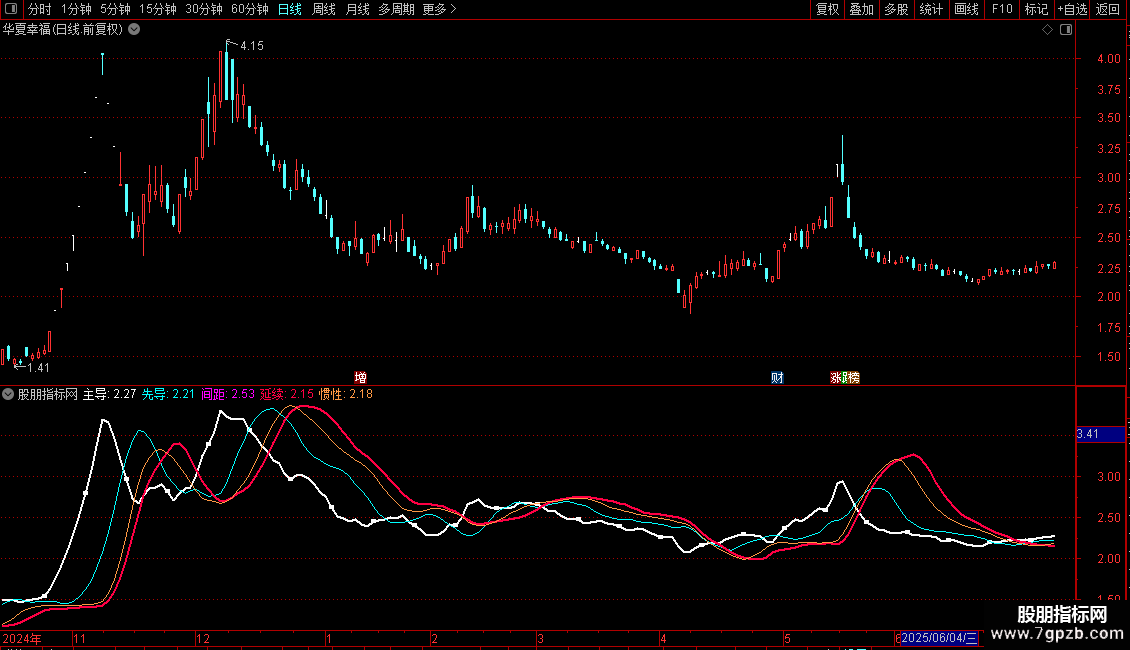
Task: Click the 4.15 high price label
Action: 252,45
